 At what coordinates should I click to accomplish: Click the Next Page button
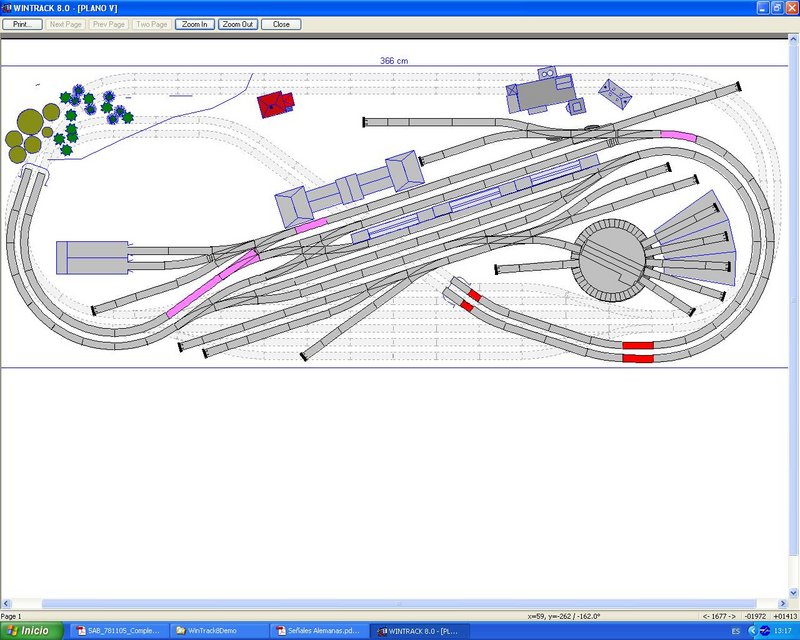(x=65, y=24)
